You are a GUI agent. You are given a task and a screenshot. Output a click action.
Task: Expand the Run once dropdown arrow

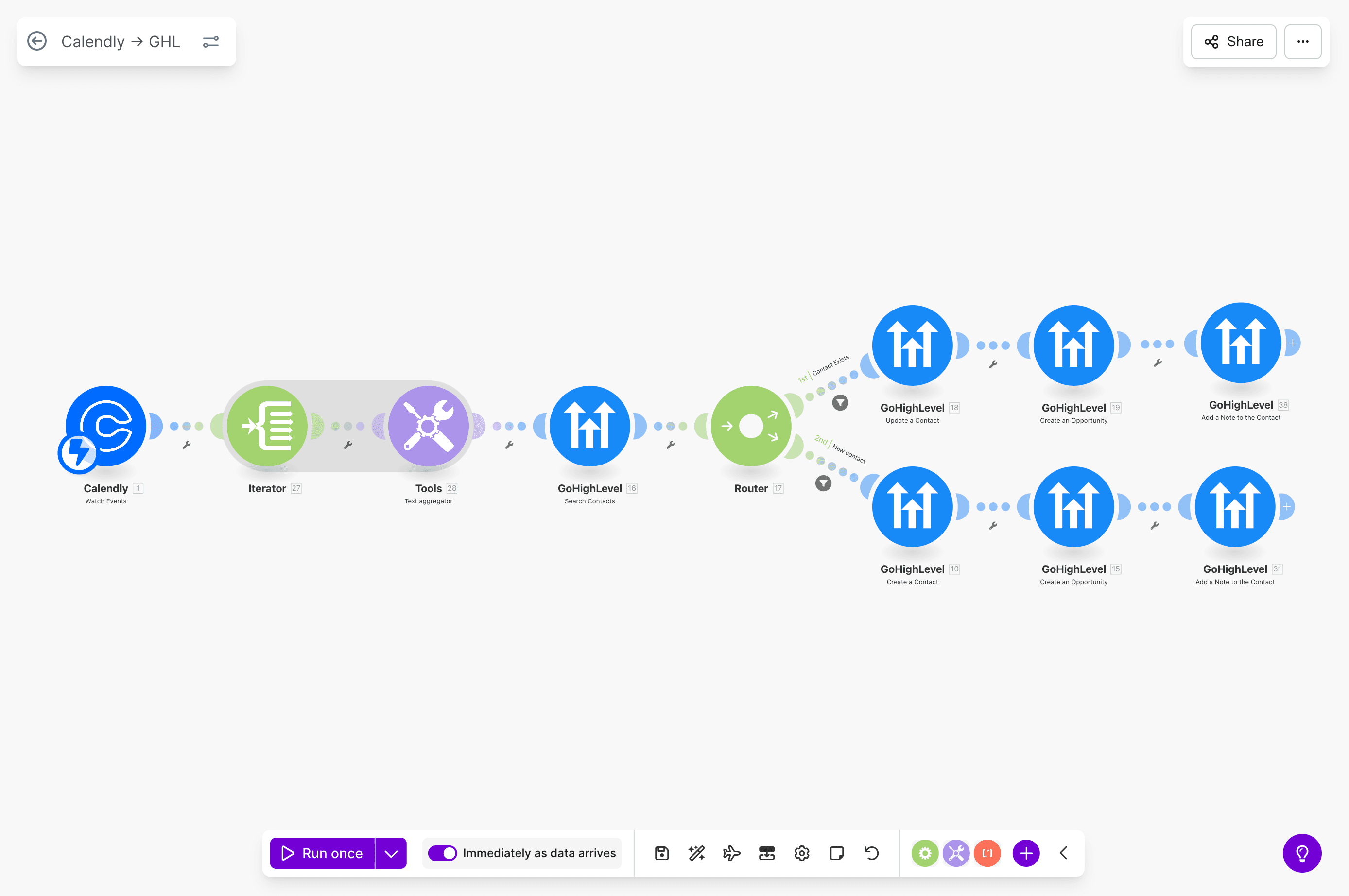tap(391, 853)
